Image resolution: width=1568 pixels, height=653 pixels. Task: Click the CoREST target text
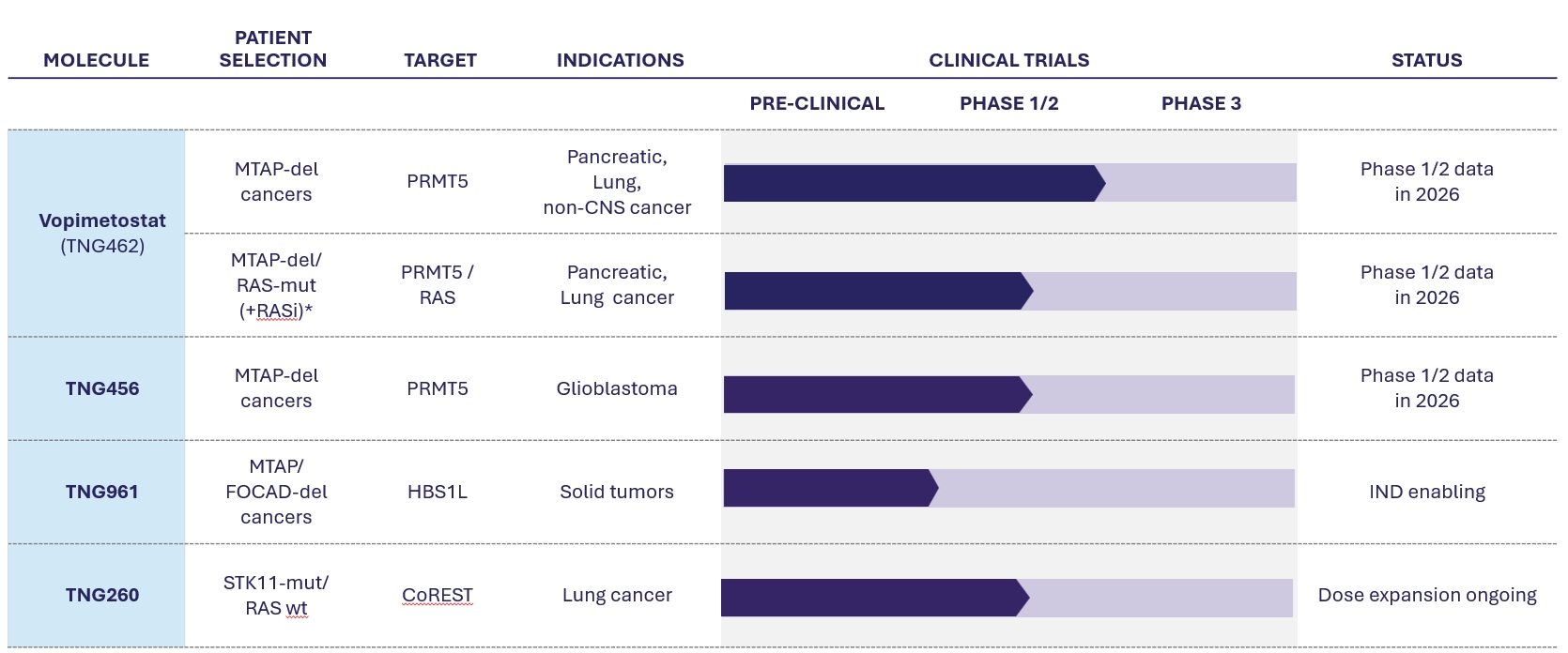[438, 595]
